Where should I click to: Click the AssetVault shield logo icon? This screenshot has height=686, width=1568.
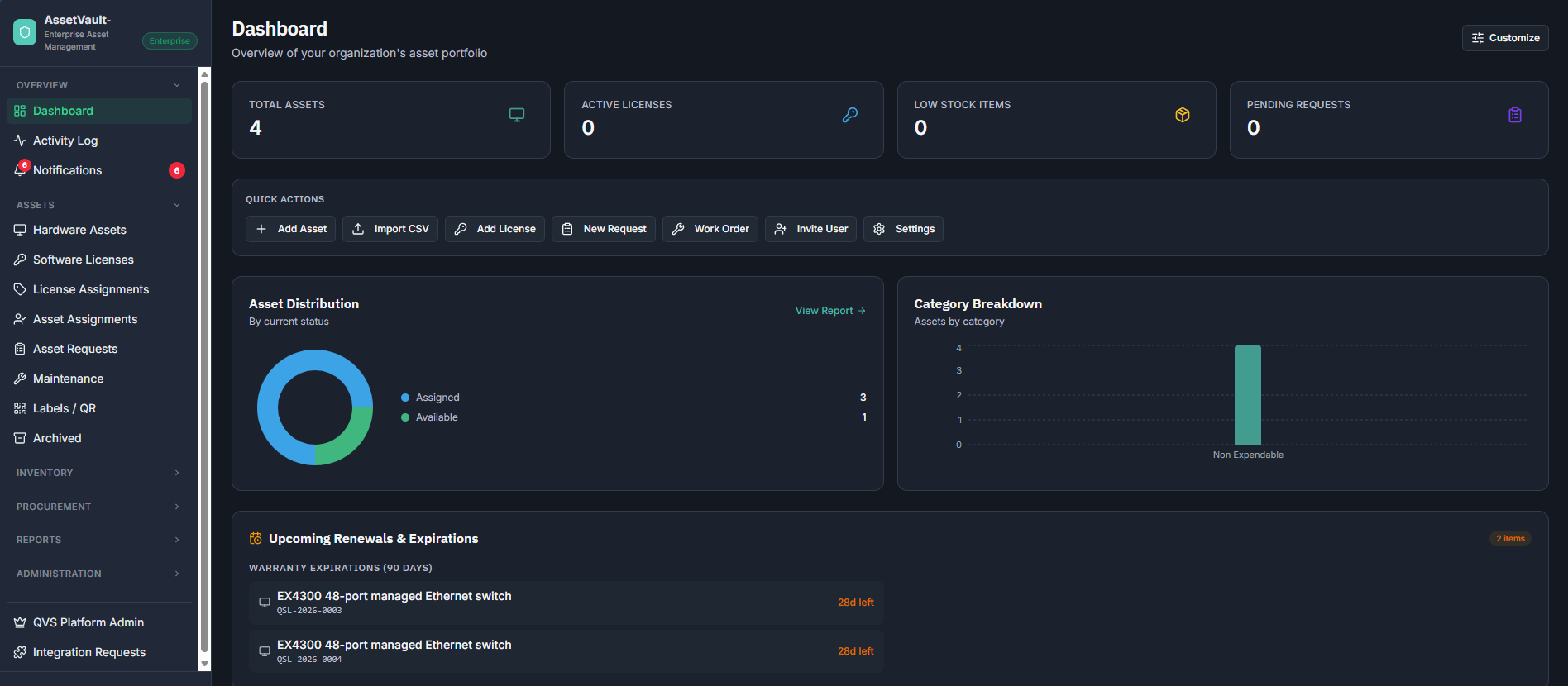[x=25, y=32]
